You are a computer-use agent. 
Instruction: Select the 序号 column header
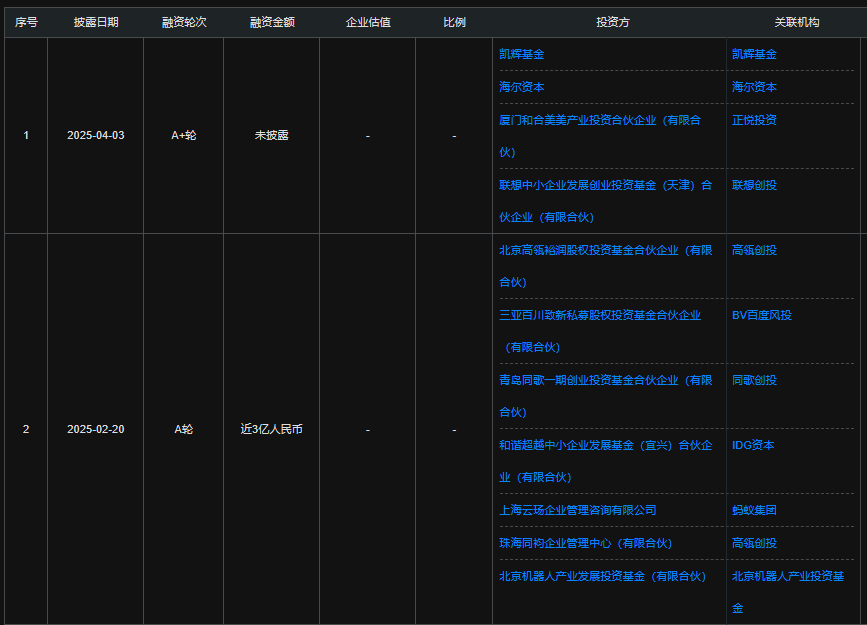point(26,22)
